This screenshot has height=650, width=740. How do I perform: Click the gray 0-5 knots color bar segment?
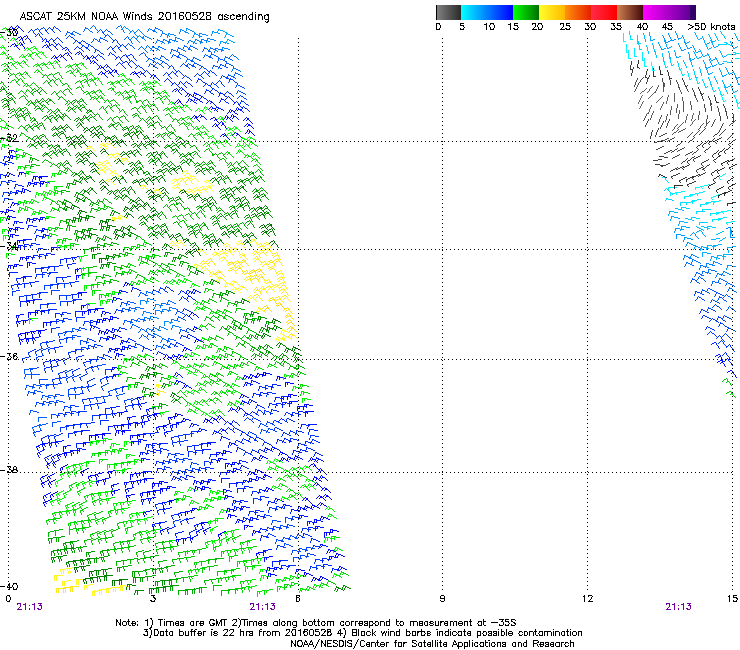click(448, 12)
